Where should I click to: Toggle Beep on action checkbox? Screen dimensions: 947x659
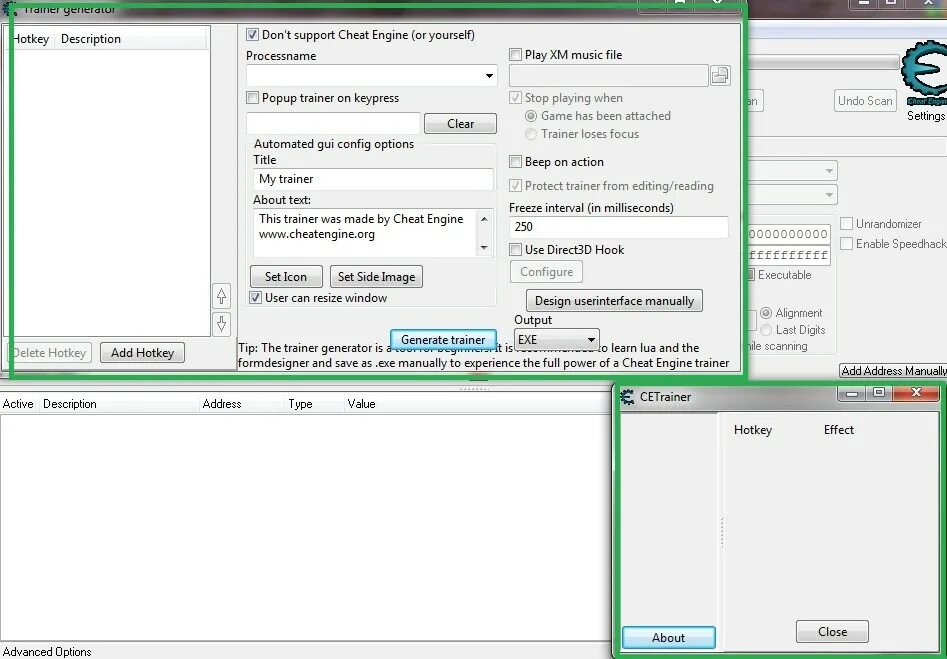point(515,162)
